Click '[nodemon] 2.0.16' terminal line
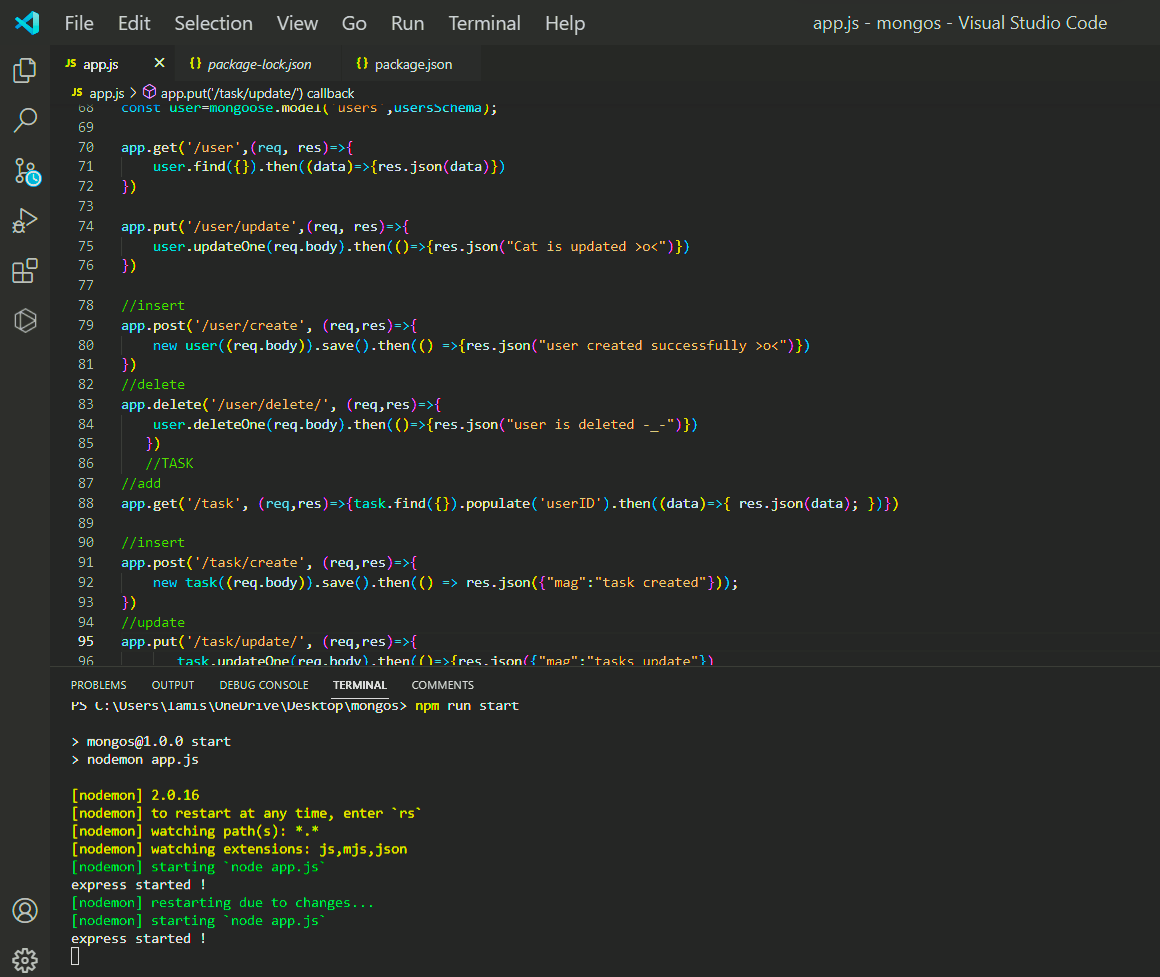1160x977 pixels. pyautogui.click(x=135, y=795)
